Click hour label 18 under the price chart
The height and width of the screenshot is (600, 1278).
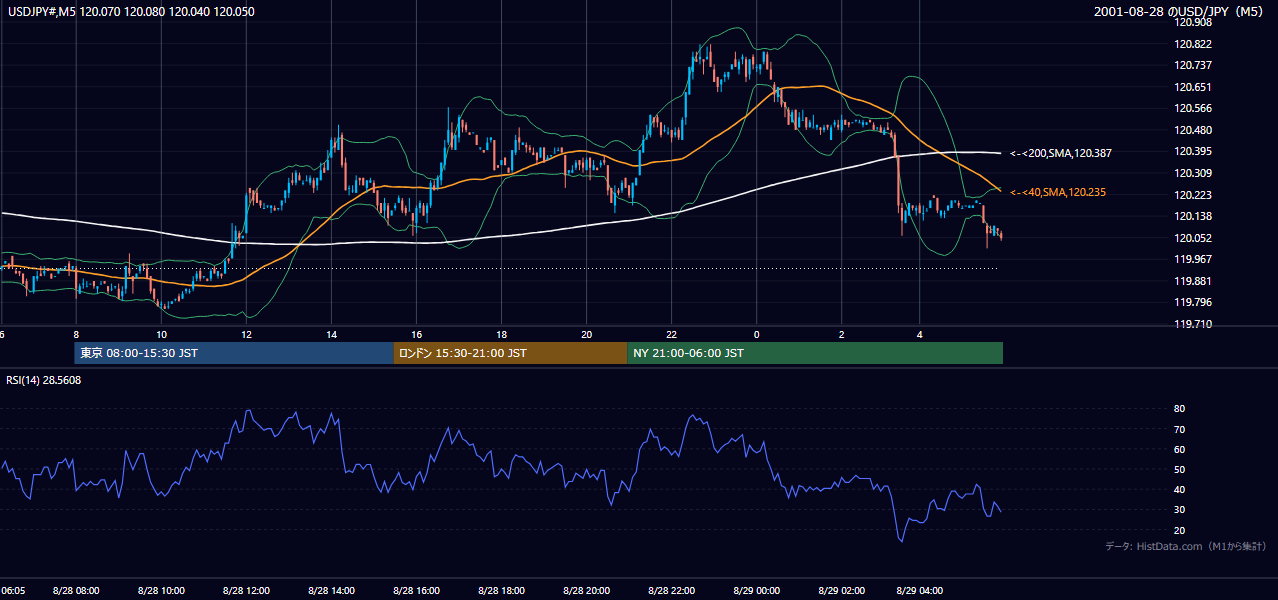[x=501, y=334]
